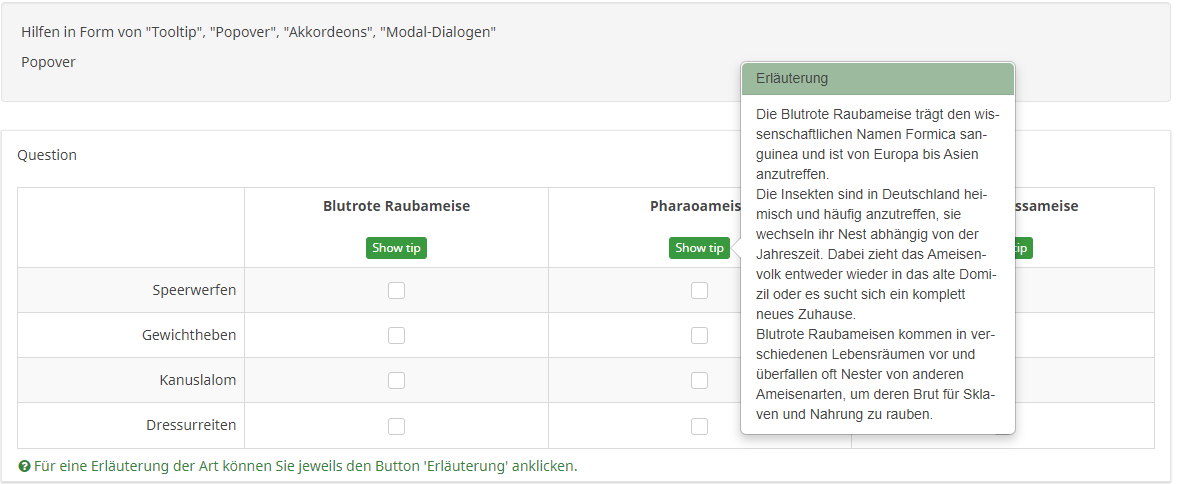
Task: Click the partially hidden third Show tip button
Action: 1025,248
